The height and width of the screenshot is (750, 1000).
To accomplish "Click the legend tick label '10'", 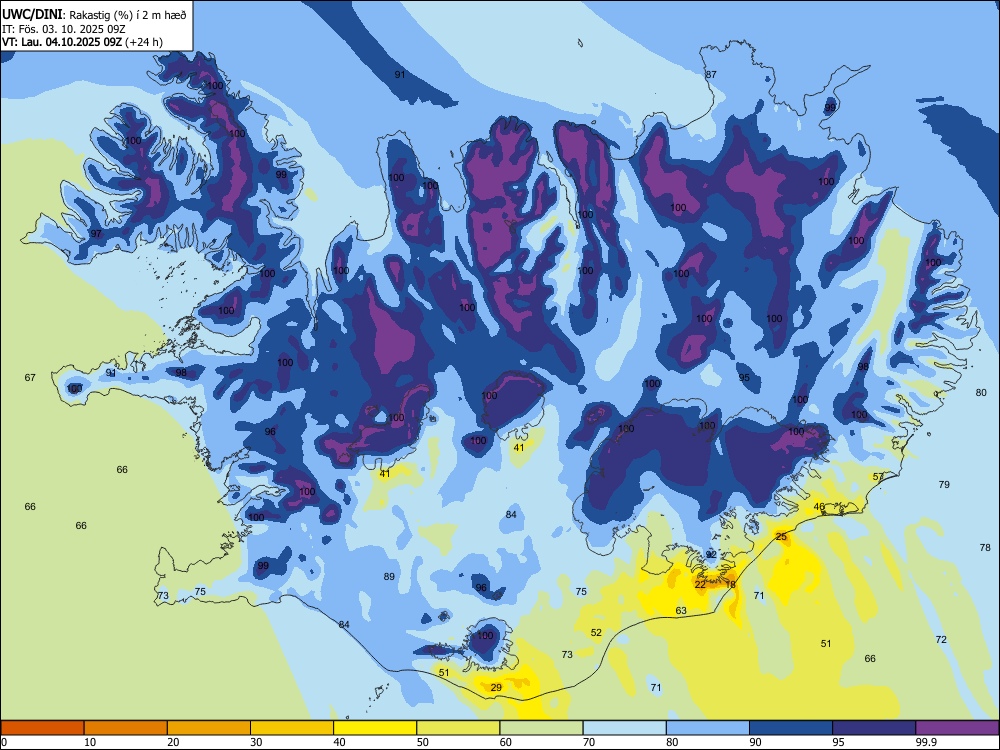I will [x=90, y=742].
